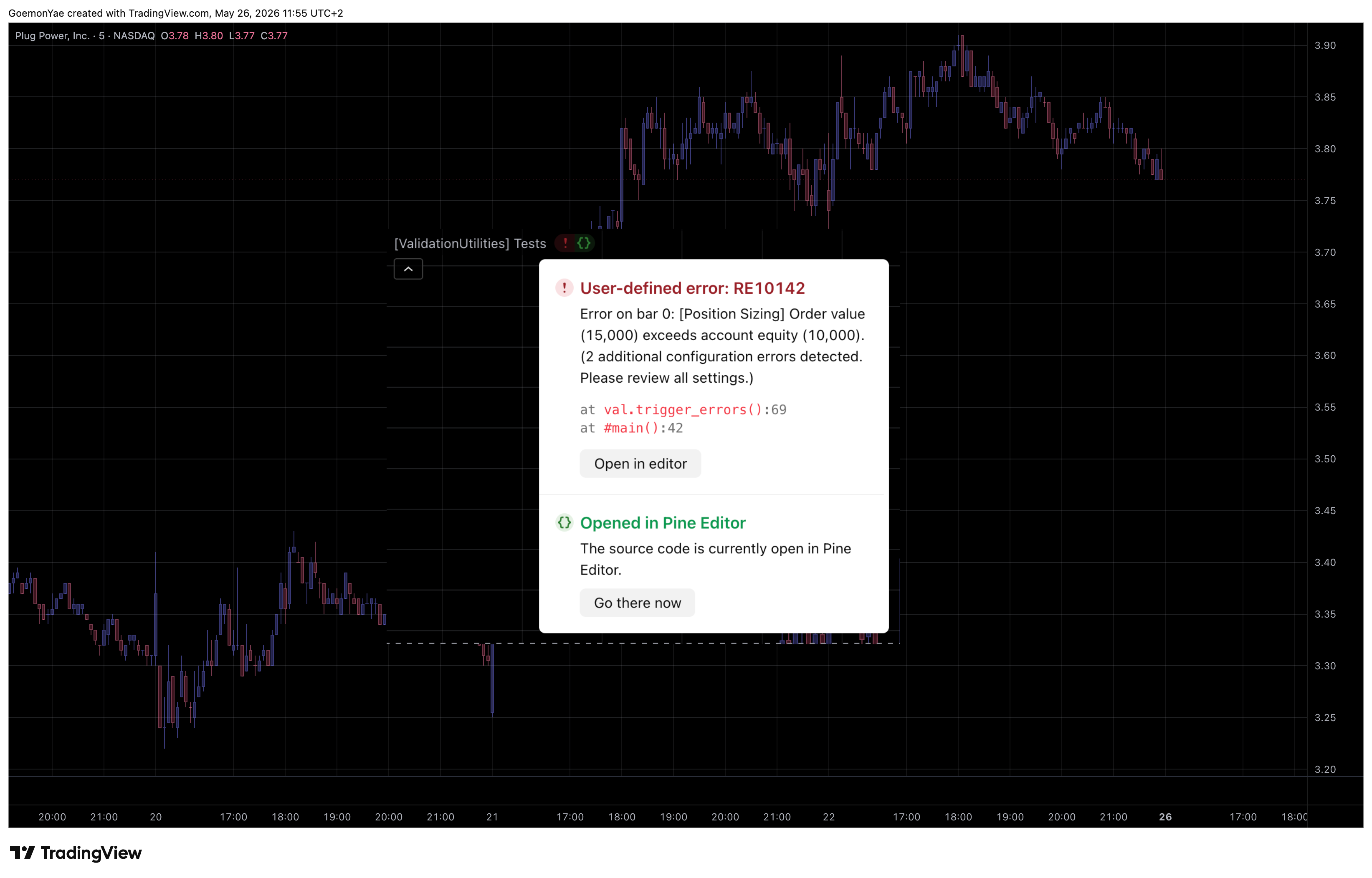Image resolution: width=1372 pixels, height=878 pixels.
Task: Click the Opened in Pine Editor heading
Action: point(663,523)
